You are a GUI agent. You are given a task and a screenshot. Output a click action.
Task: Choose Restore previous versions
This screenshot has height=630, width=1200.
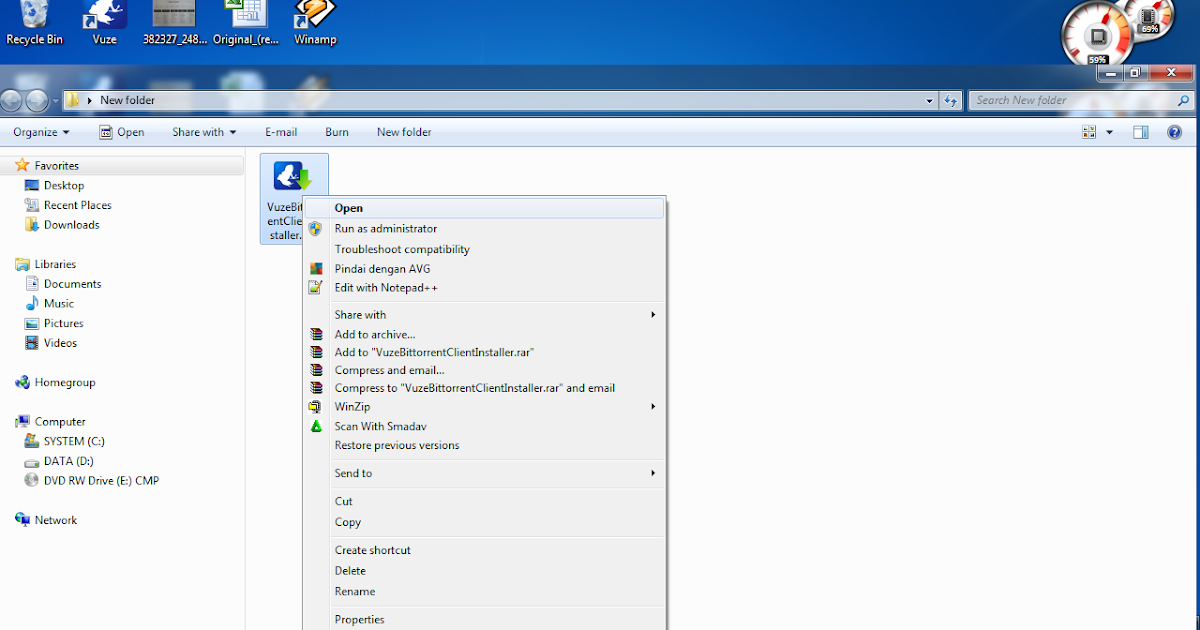coord(484,445)
